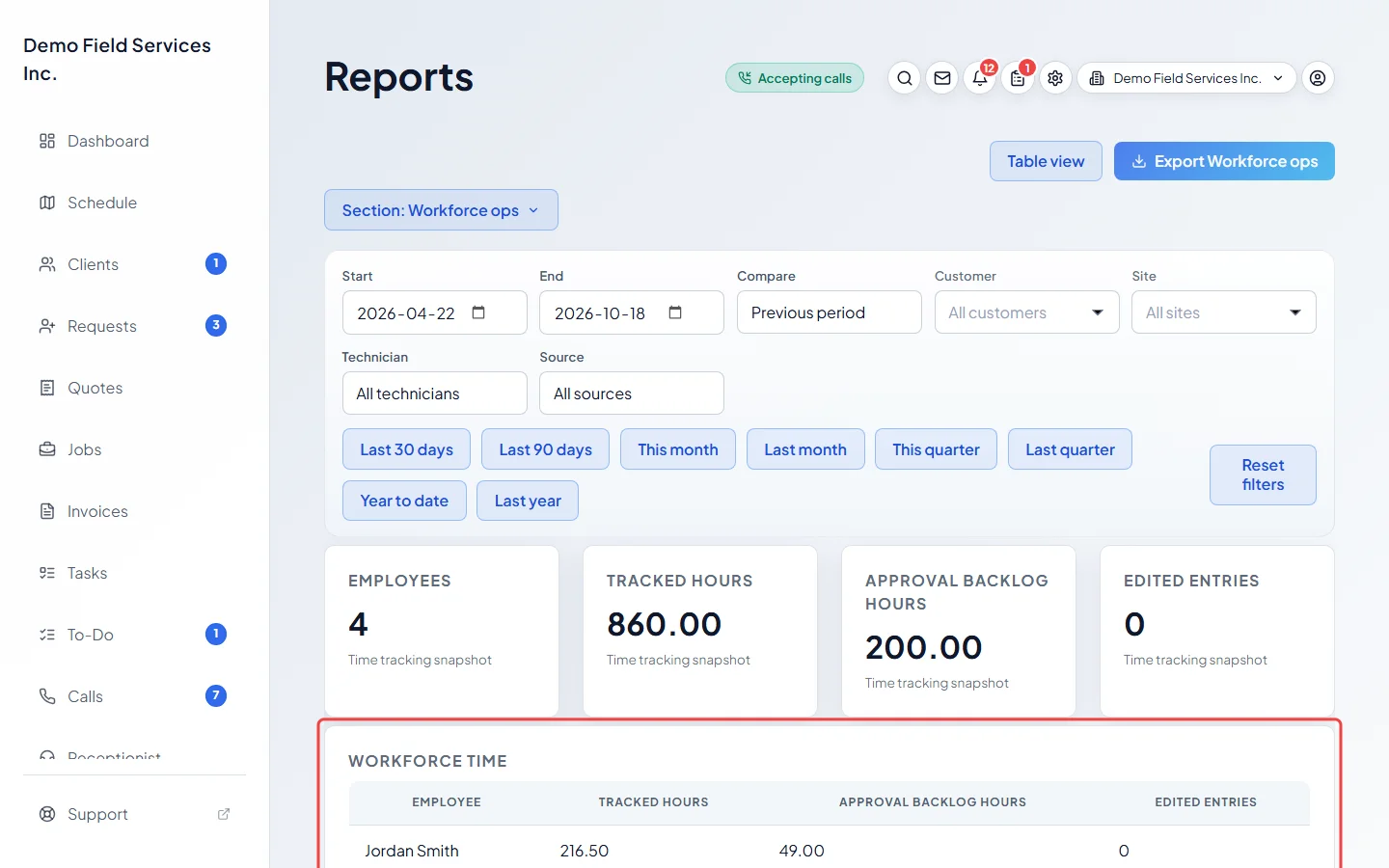Open the clipboard tasks icon in header
1389x868 pixels.
point(1018,78)
